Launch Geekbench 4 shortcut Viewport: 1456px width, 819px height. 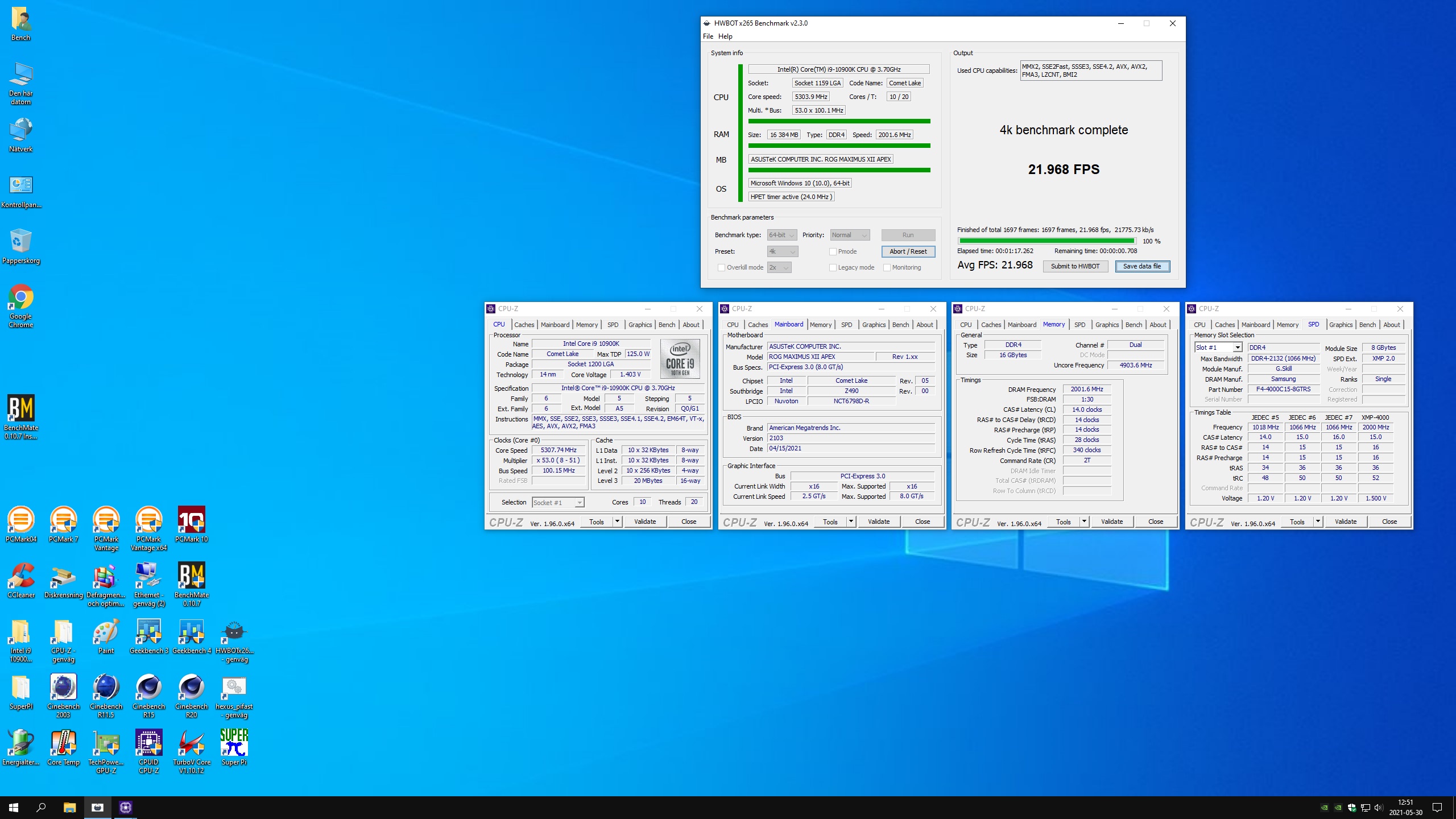[192, 636]
